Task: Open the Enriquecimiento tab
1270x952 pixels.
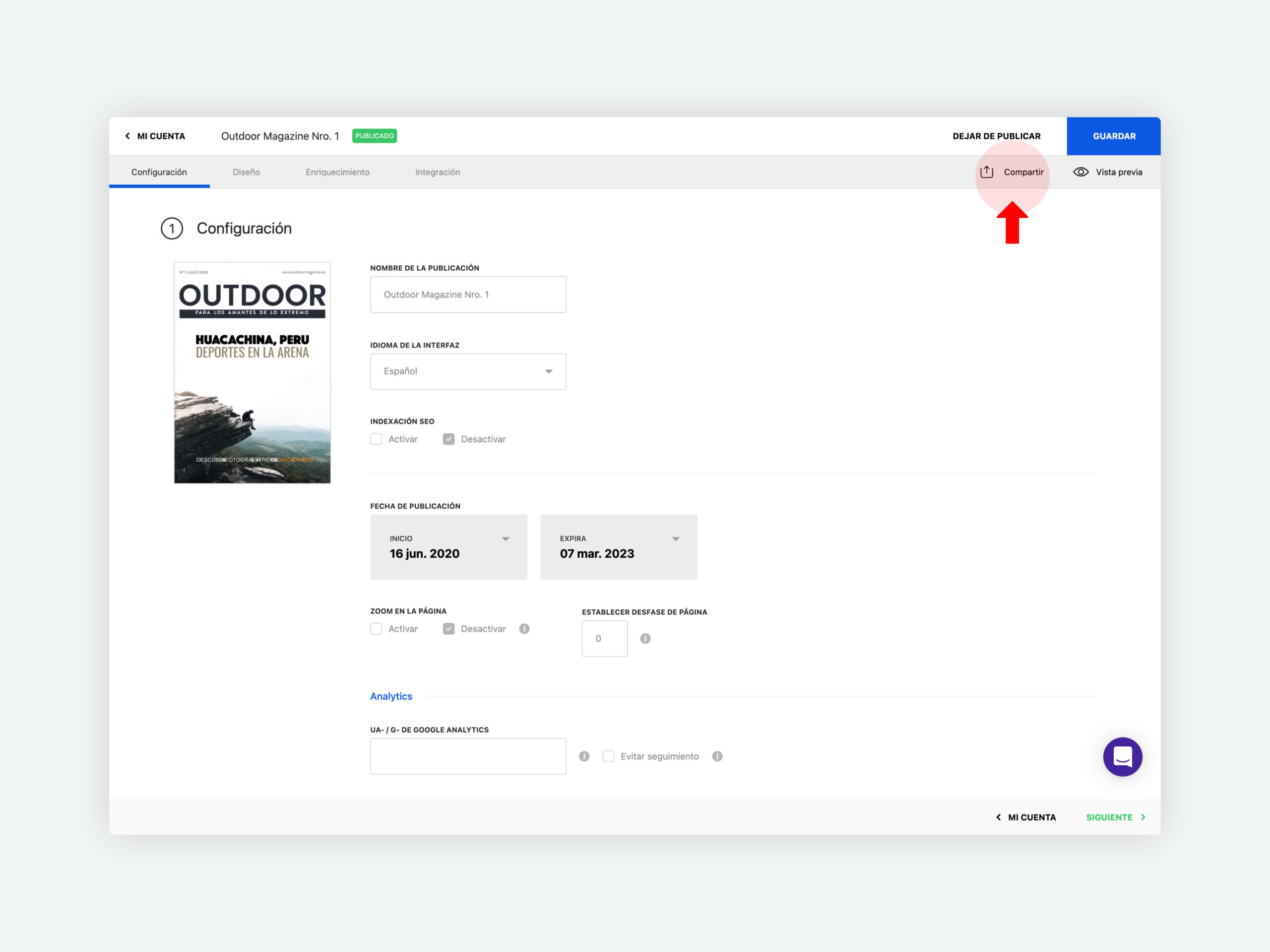Action: [338, 172]
